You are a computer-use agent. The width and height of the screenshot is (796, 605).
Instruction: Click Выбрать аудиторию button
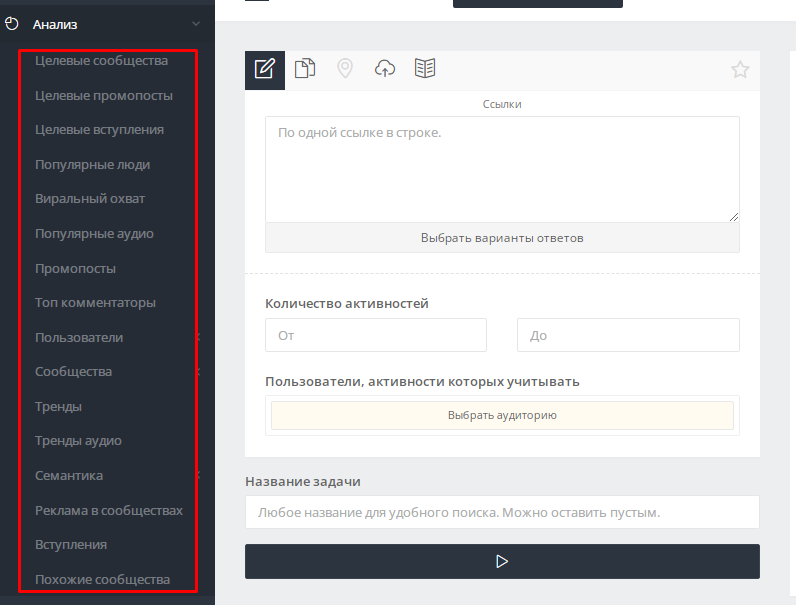click(x=502, y=415)
